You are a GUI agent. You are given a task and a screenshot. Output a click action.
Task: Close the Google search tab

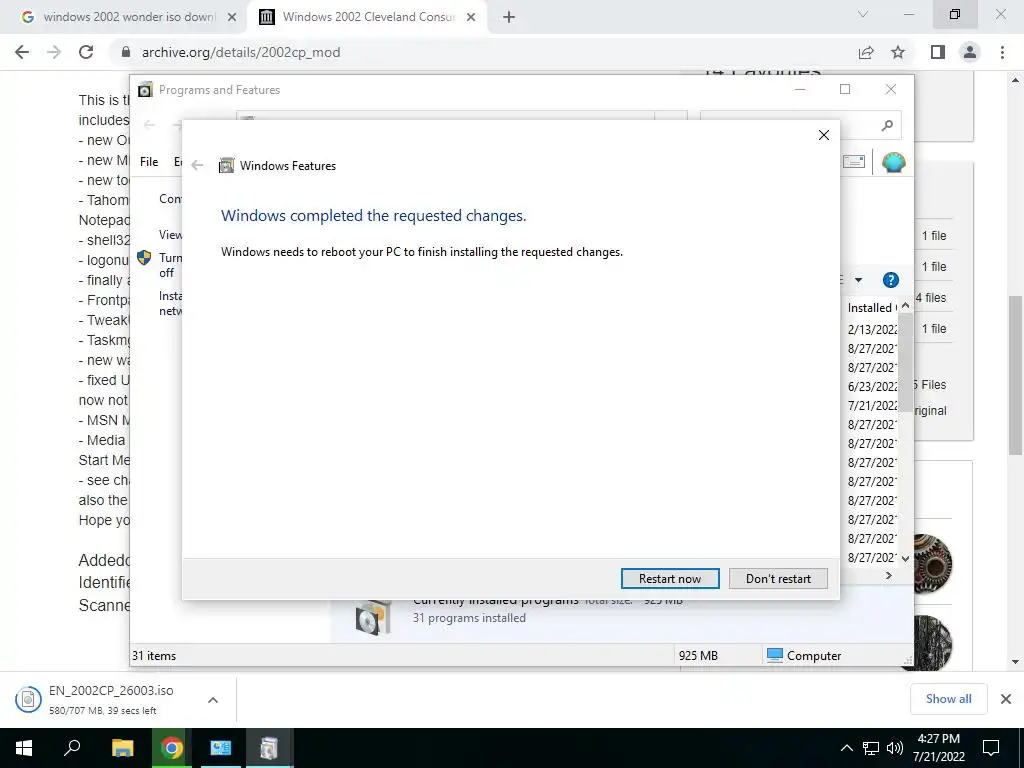point(232,18)
